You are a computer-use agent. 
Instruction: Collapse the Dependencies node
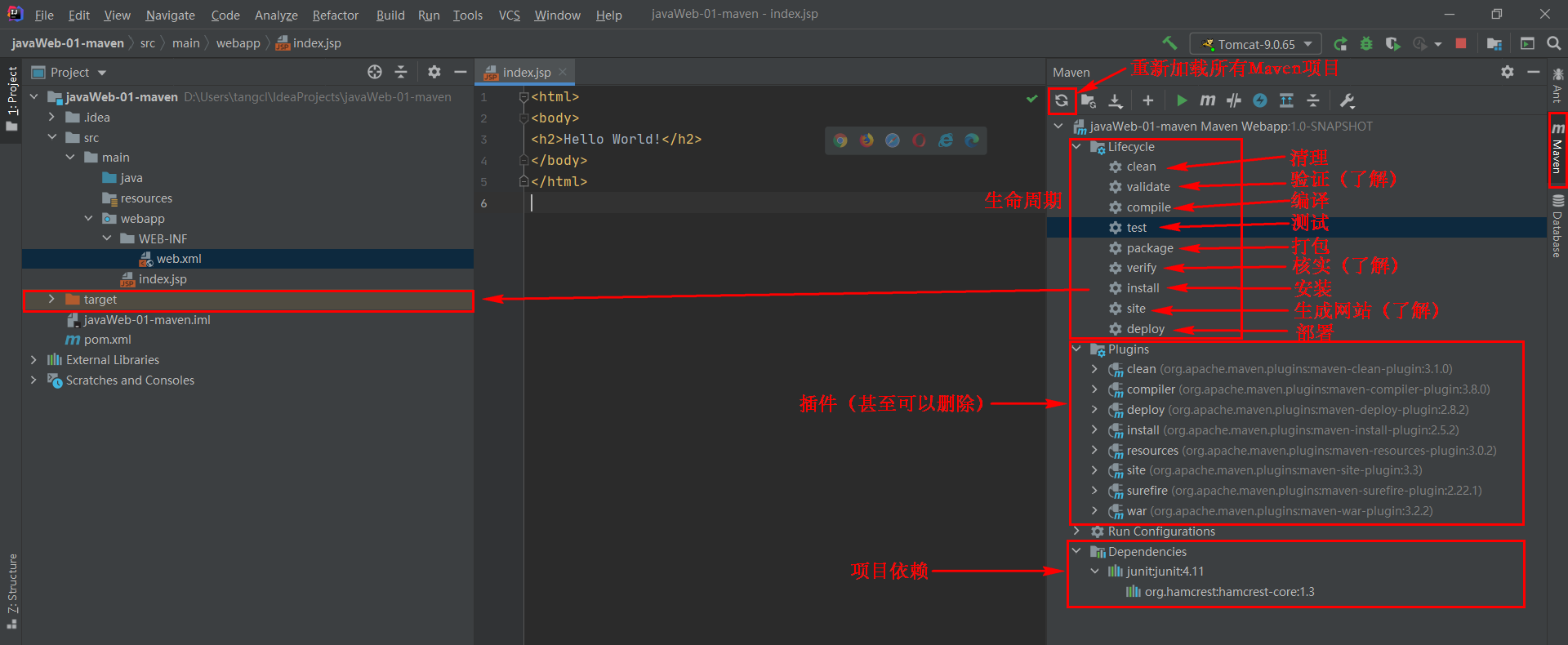click(1076, 552)
